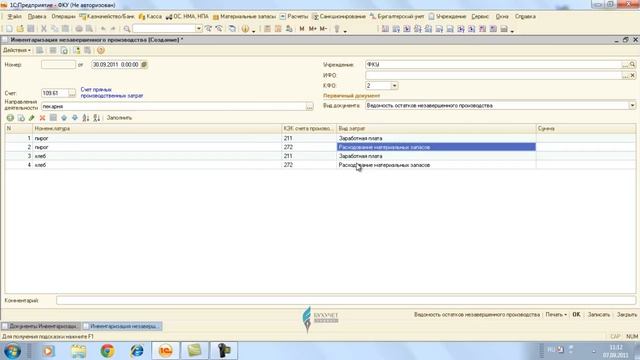Open selection button for ИФО field
The height and width of the screenshot is (360, 640).
[x=625, y=76]
